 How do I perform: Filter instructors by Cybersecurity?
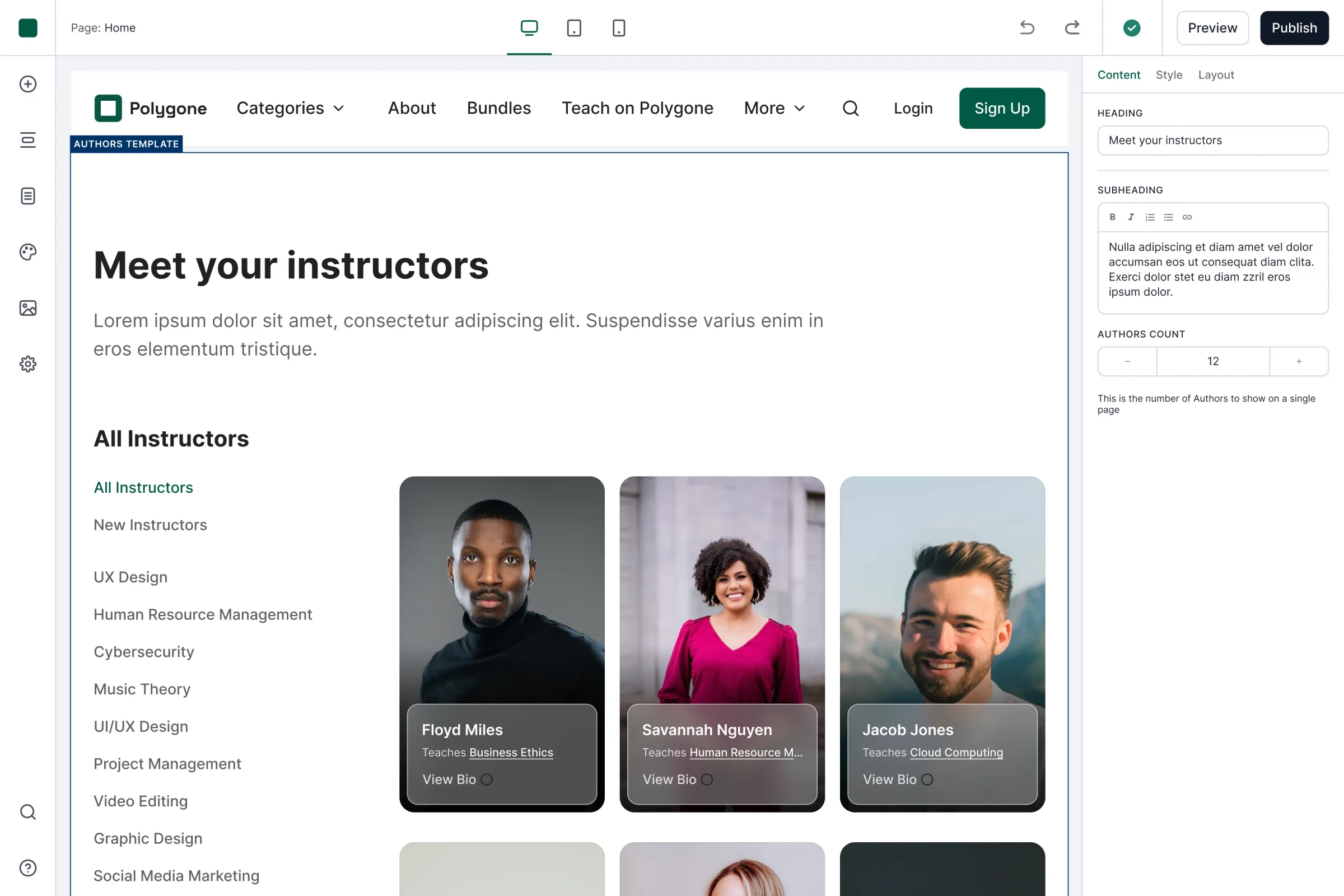(144, 651)
